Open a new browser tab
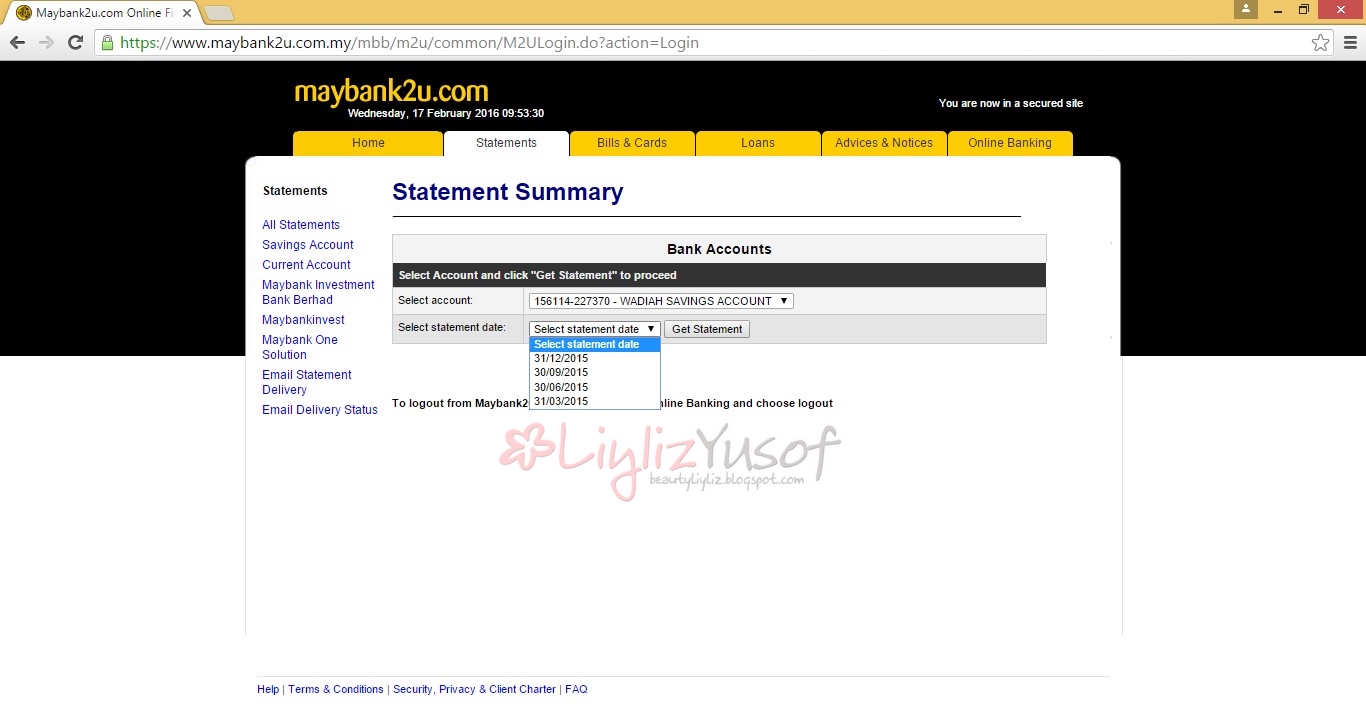This screenshot has height=728, width=1366. (x=218, y=13)
